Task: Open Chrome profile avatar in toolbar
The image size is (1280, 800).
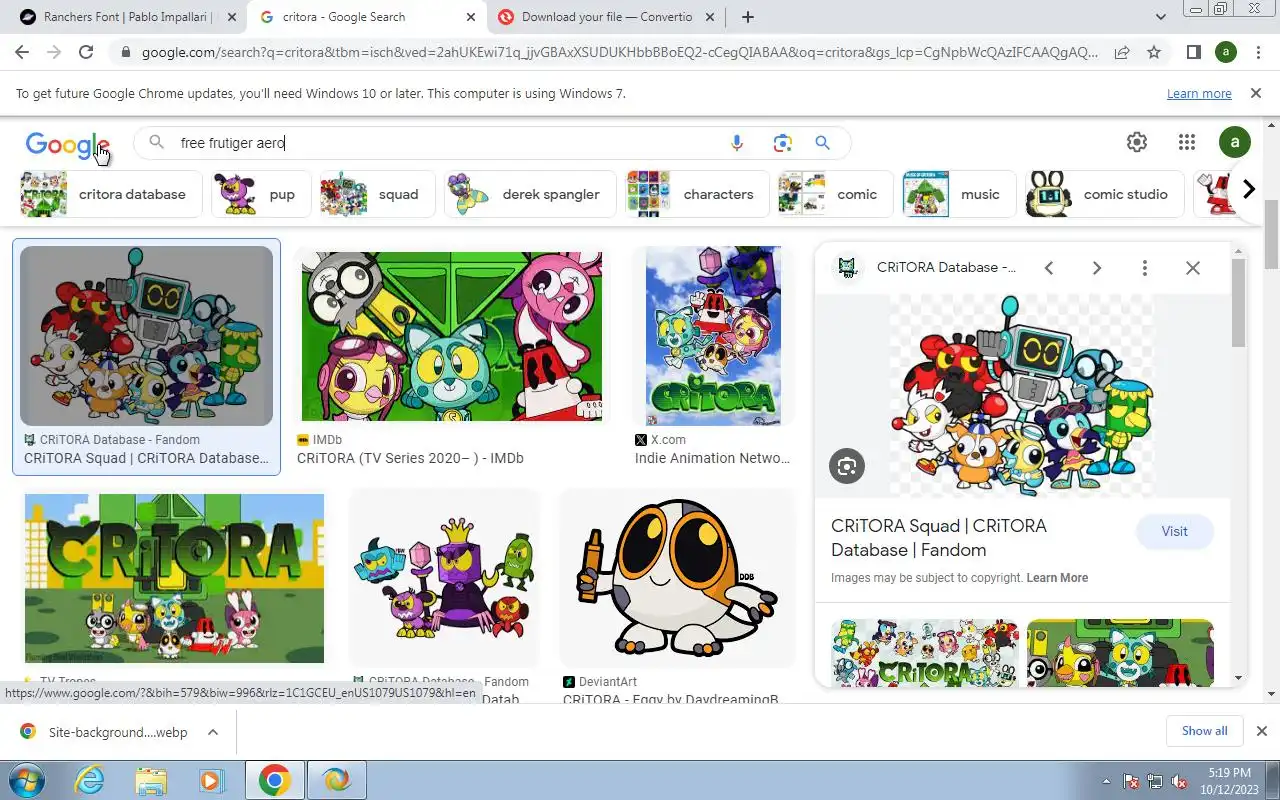Action: coord(1225,52)
